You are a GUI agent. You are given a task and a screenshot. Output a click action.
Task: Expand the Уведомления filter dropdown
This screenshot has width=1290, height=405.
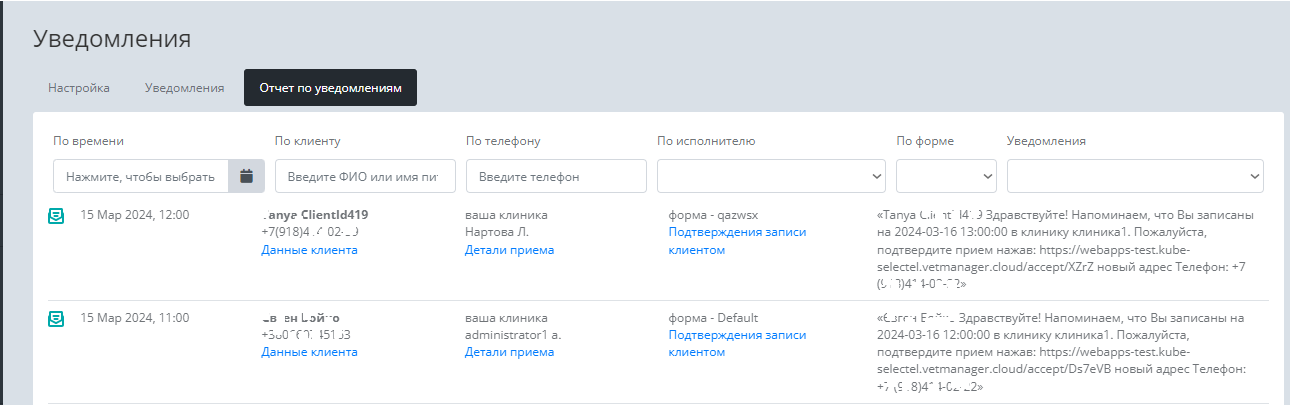(x=1135, y=176)
